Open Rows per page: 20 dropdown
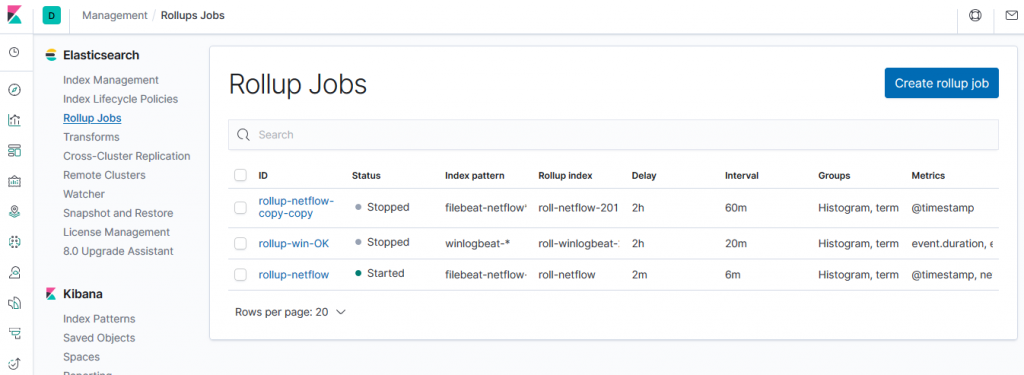Image resolution: width=1024 pixels, height=375 pixels. (x=290, y=312)
